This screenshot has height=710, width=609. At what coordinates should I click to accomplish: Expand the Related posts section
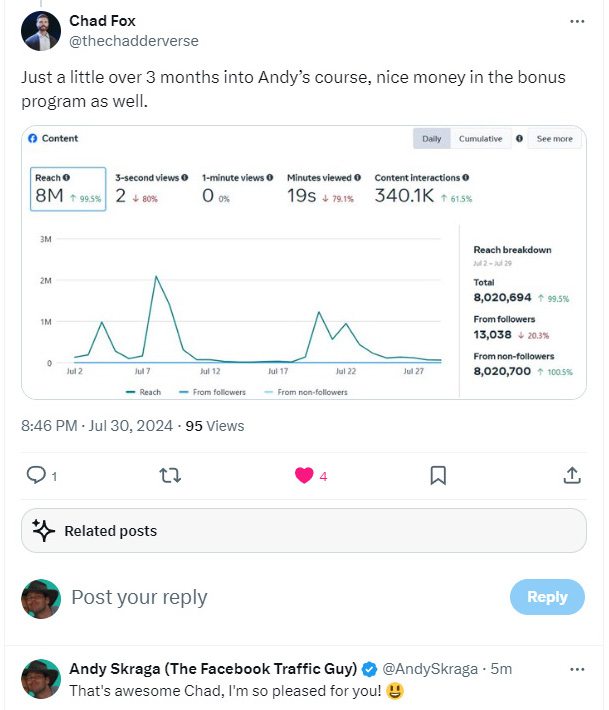tap(304, 530)
